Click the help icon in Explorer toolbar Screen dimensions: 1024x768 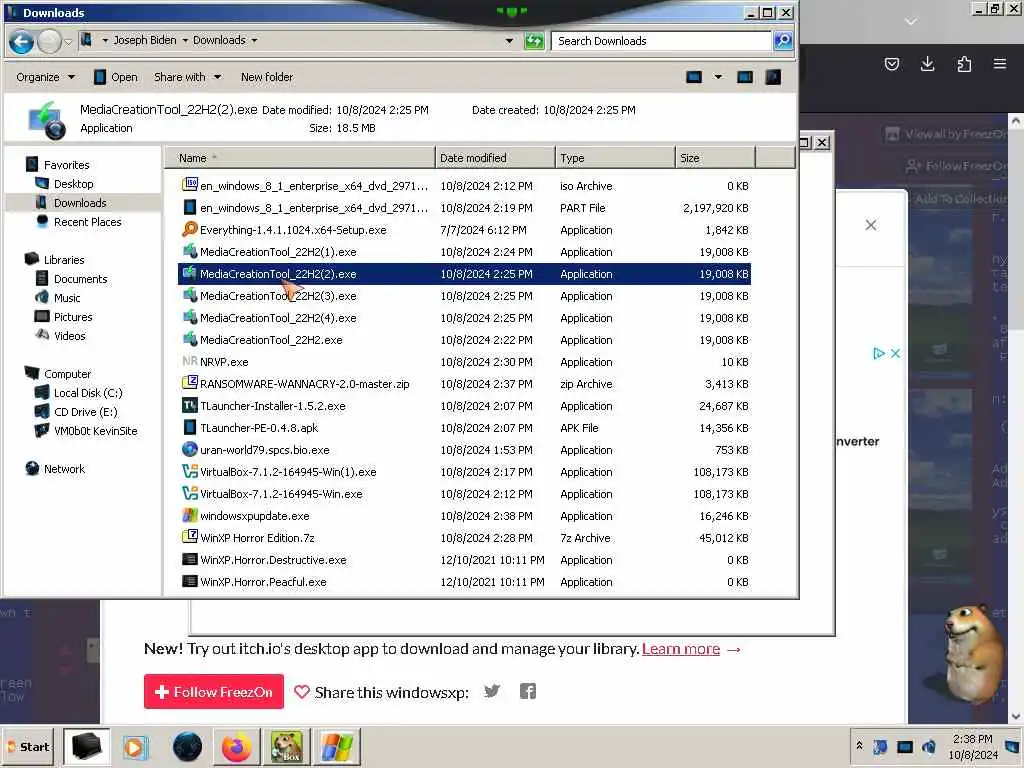click(x=773, y=77)
